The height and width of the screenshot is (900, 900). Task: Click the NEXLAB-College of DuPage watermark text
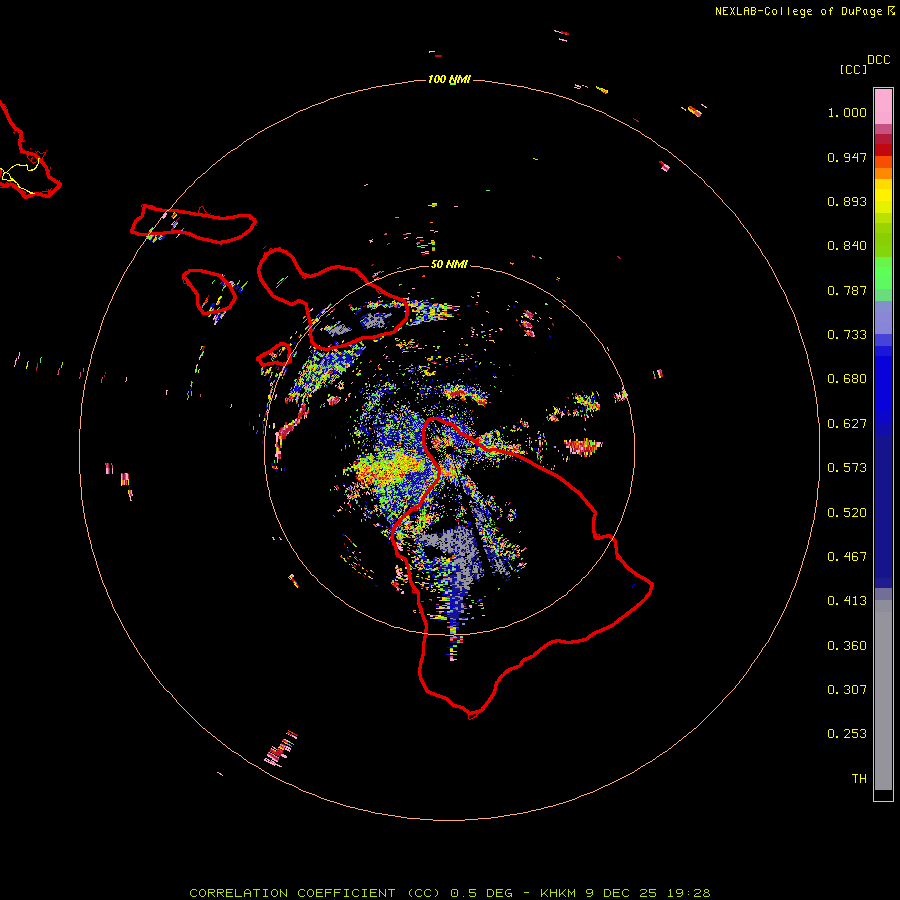[805, 11]
